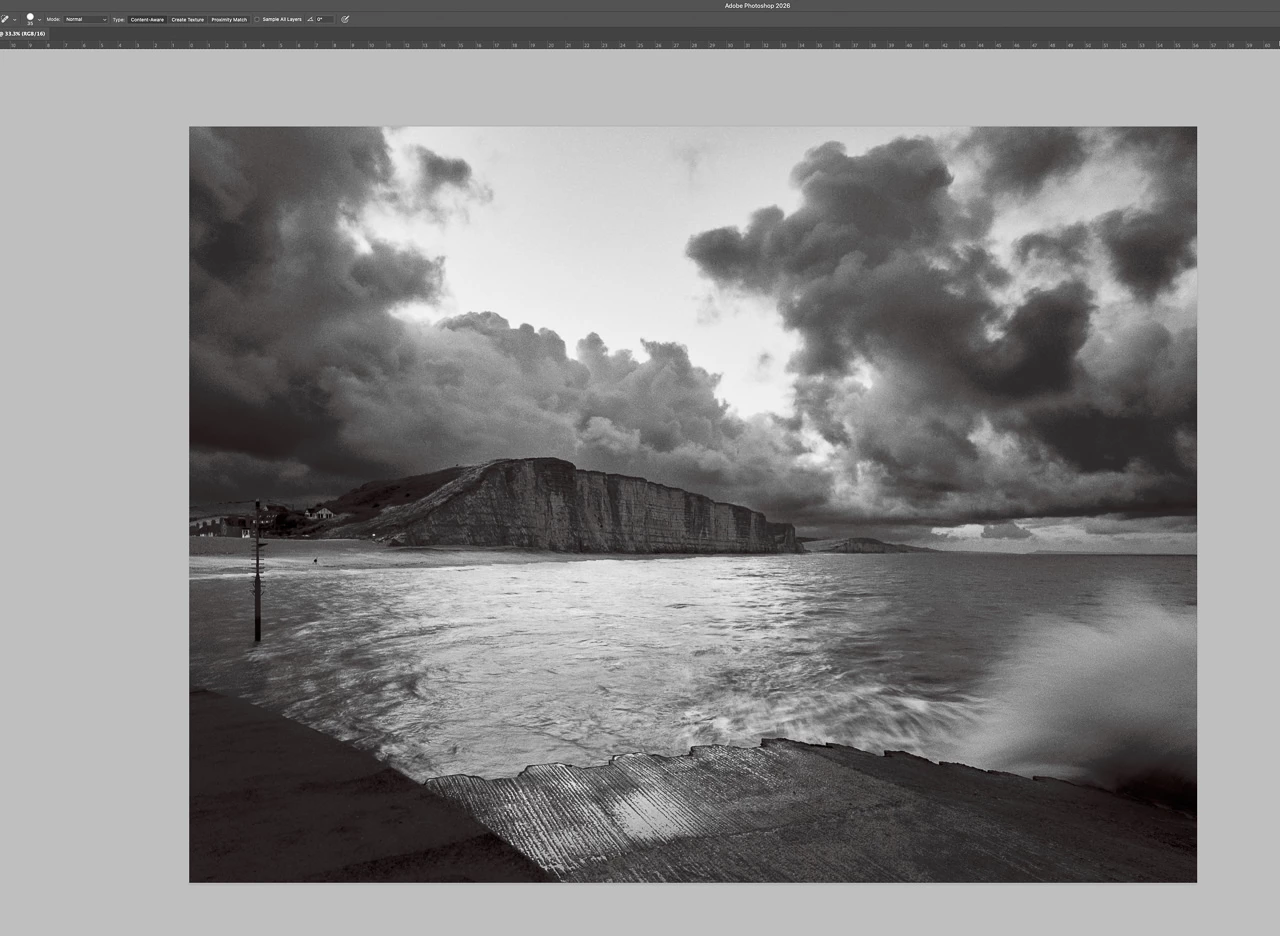The width and height of the screenshot is (1280, 936).
Task: Enable the Sample All Layers checkbox
Action: pyautogui.click(x=257, y=19)
